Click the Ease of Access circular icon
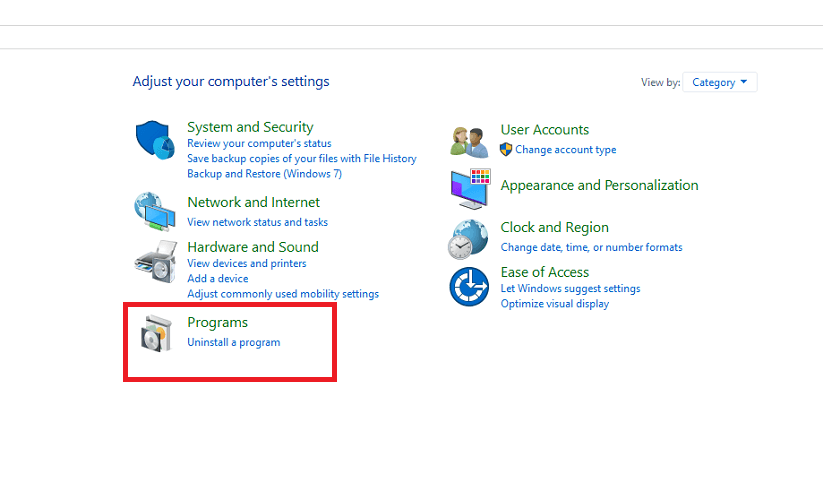Viewport: 823px width, 500px height. 469,286
